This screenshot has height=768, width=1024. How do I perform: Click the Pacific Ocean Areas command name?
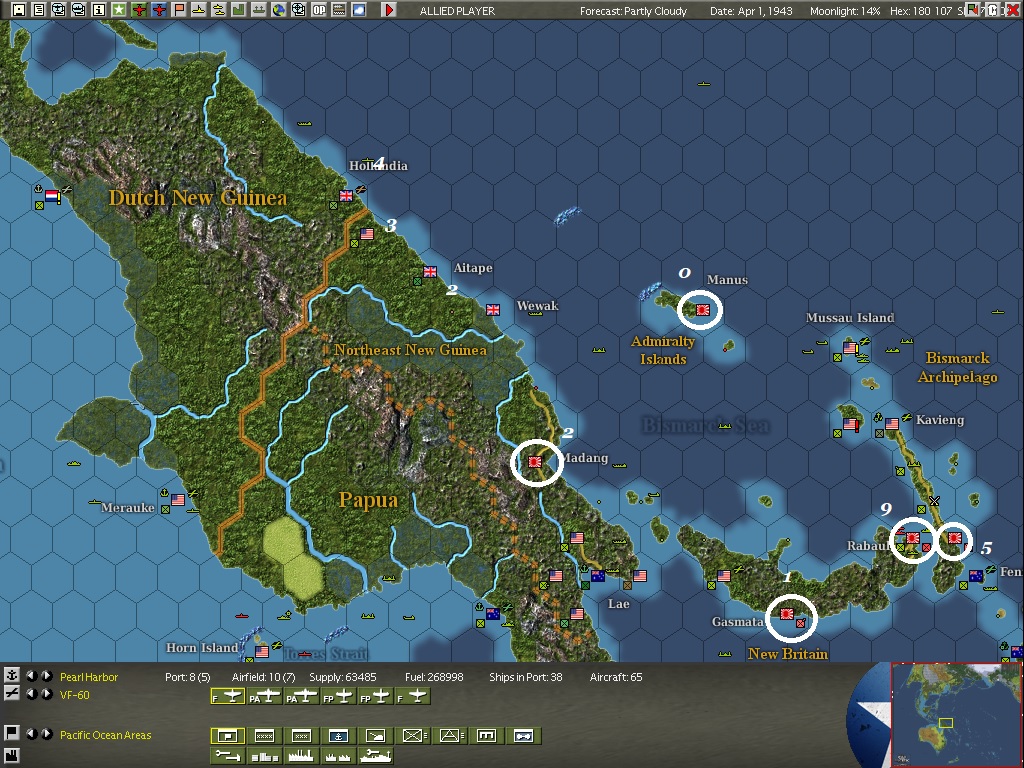105,735
